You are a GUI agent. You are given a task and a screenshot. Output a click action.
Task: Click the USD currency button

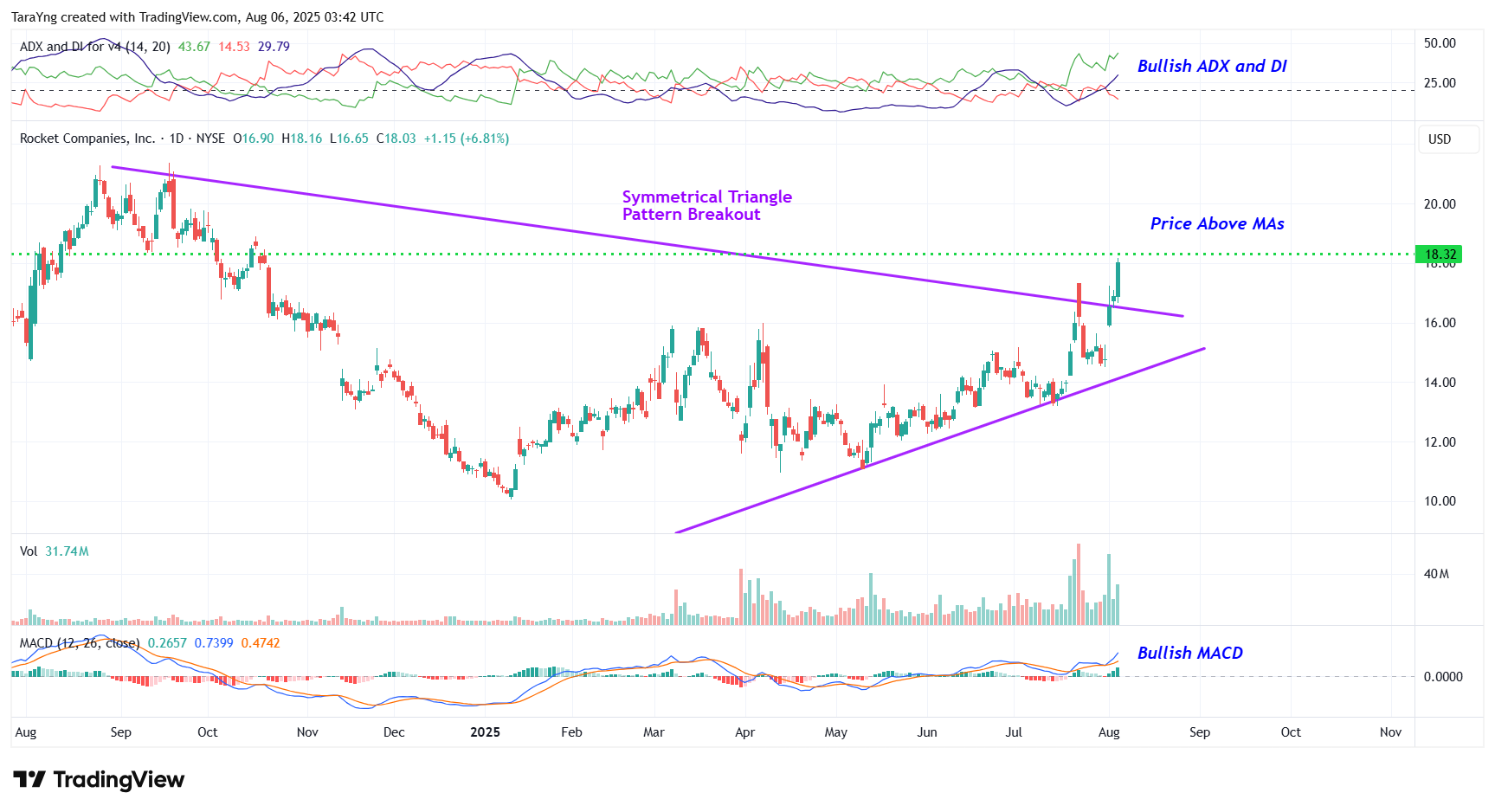[1448, 139]
